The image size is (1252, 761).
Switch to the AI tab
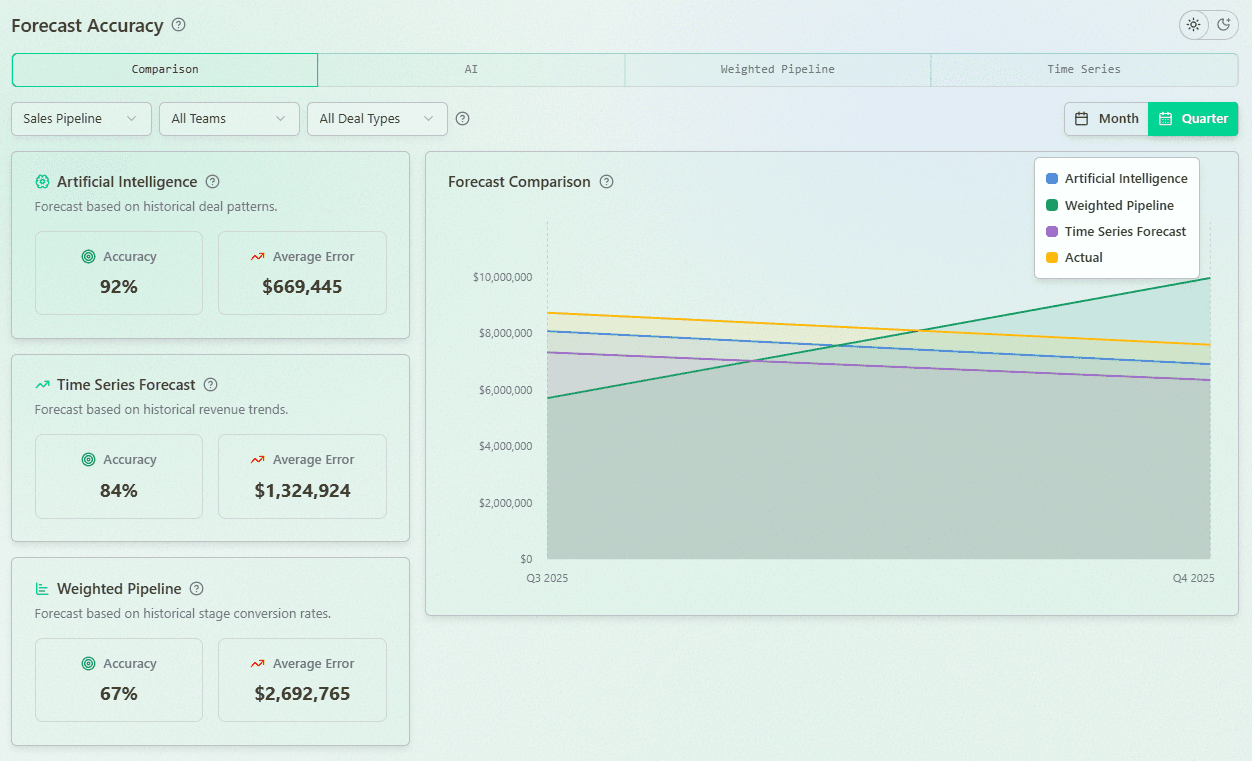tap(471, 69)
